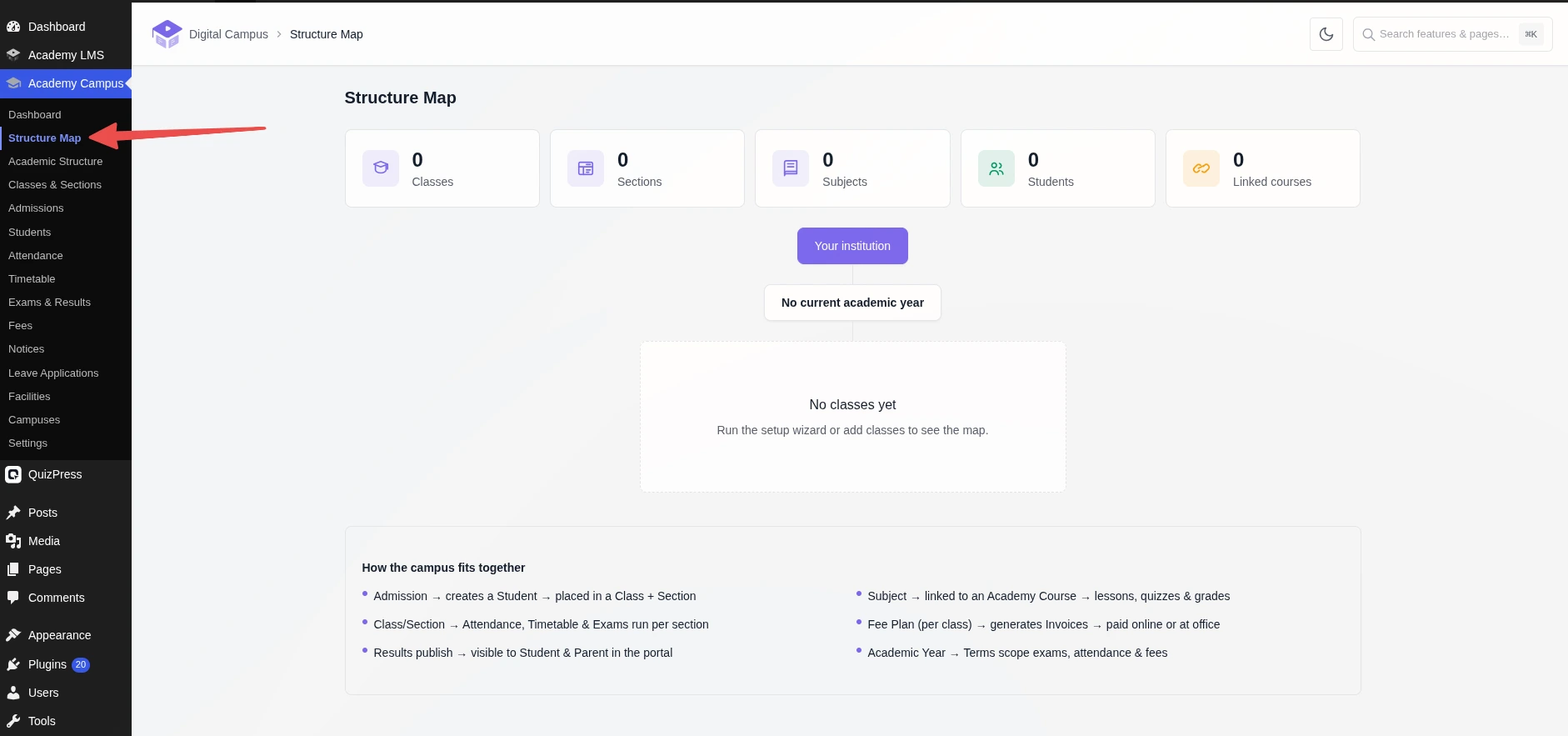Click the Search features & pages field

click(x=1452, y=34)
